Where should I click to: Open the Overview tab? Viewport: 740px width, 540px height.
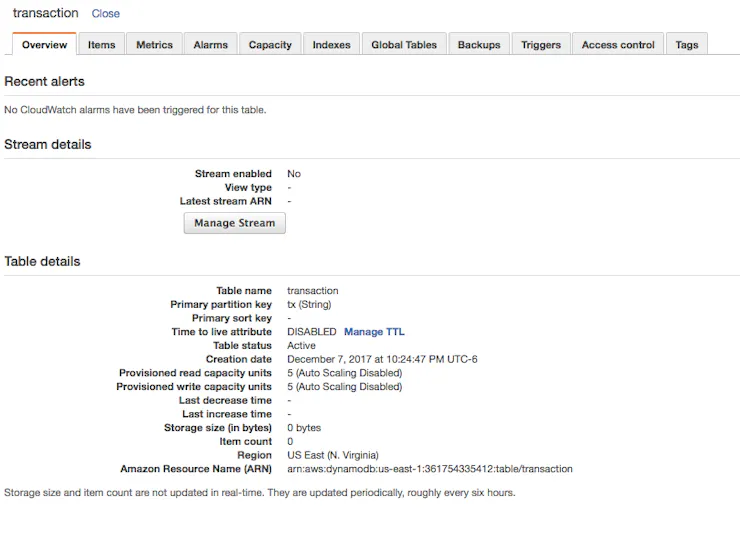[x=44, y=44]
